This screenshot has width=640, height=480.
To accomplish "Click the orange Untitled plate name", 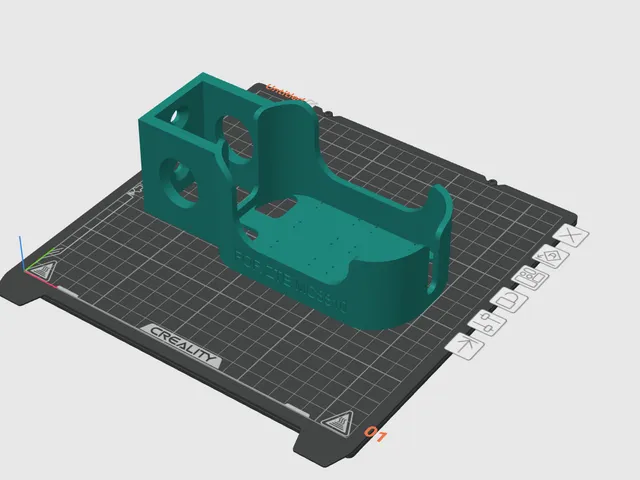I will [x=285, y=93].
